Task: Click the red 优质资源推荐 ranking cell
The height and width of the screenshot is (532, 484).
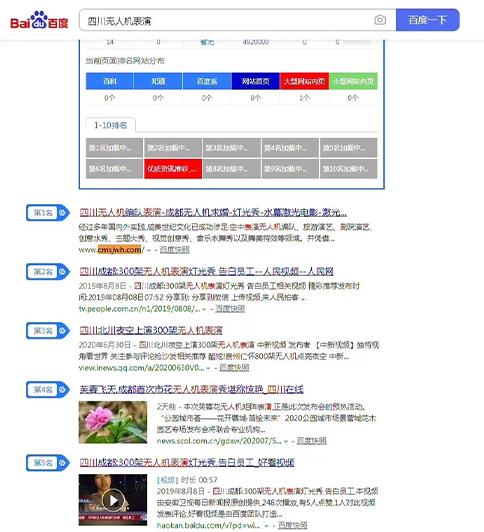Action: tap(173, 169)
